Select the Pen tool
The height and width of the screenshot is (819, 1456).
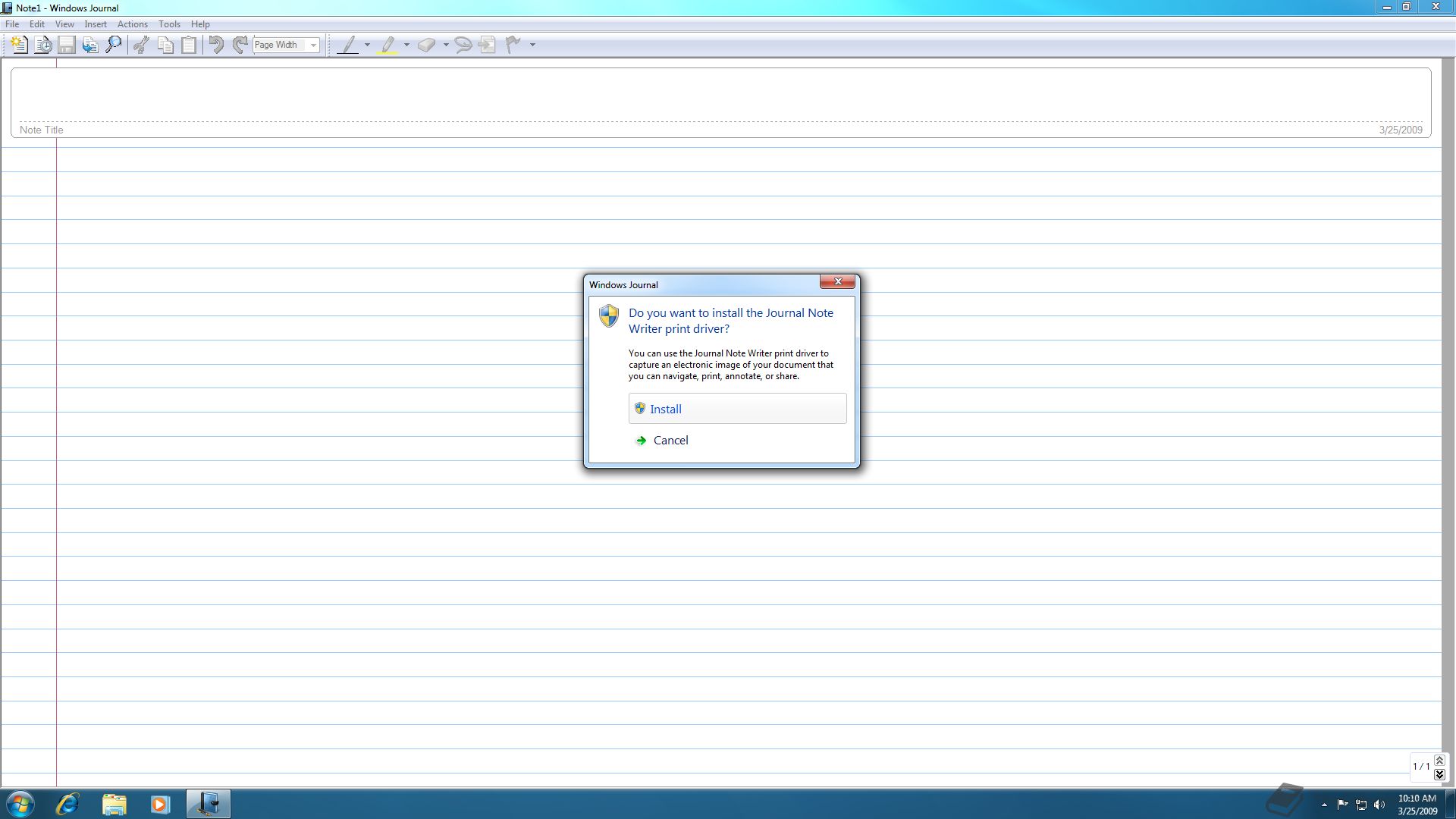pyautogui.click(x=348, y=45)
